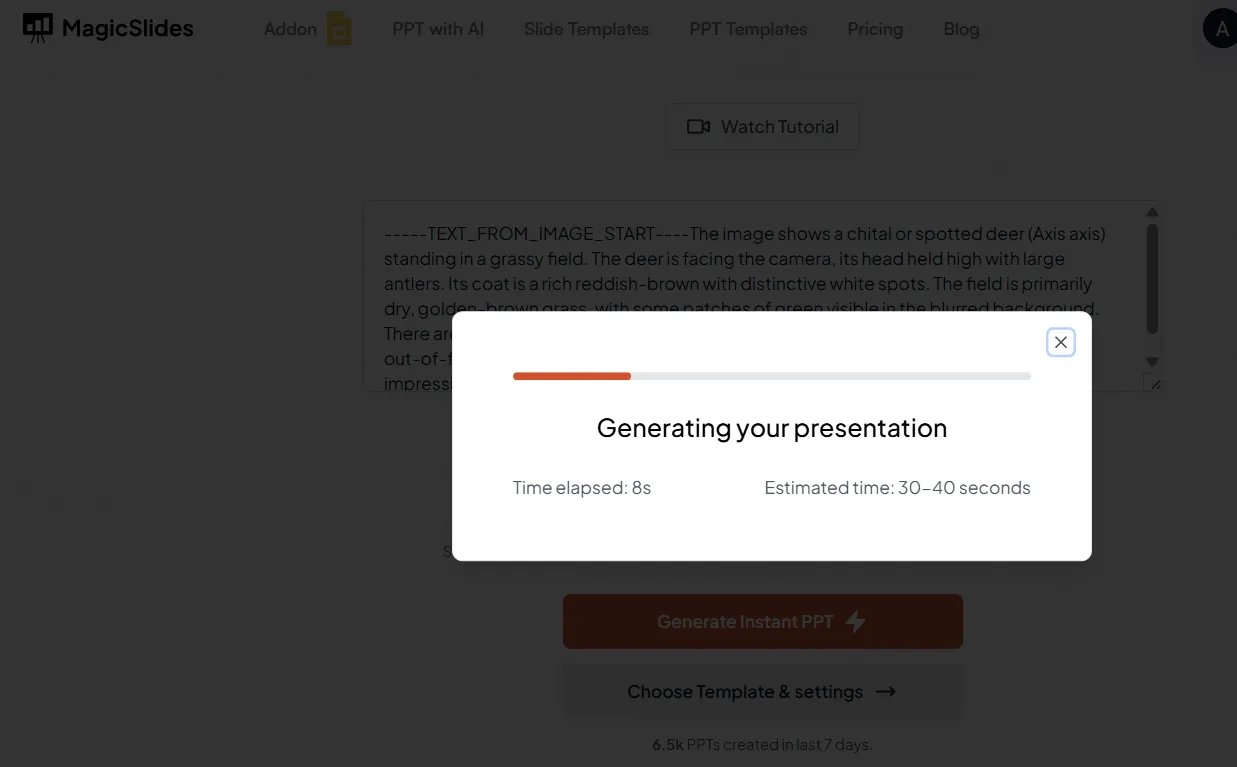Click the right arrow beside Choose Template
The image size is (1237, 767).
pyautogui.click(x=885, y=691)
